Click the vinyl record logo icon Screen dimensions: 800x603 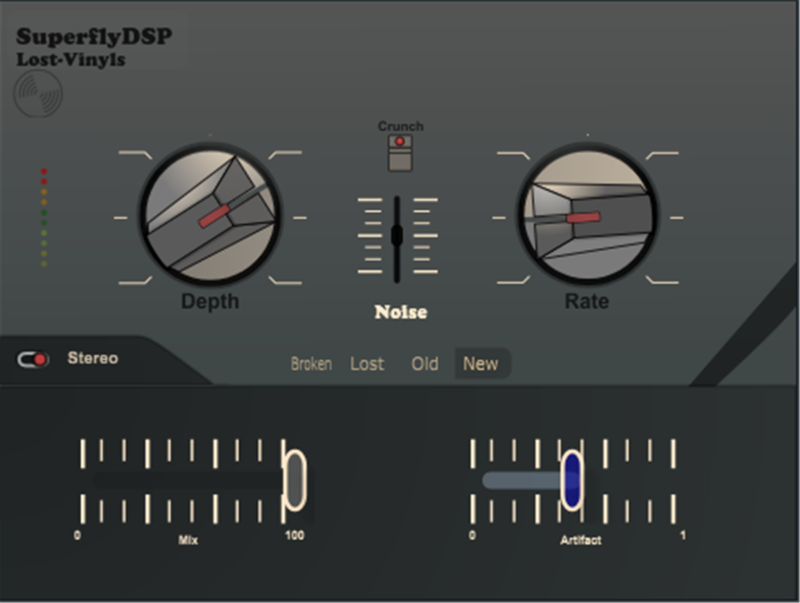point(39,94)
